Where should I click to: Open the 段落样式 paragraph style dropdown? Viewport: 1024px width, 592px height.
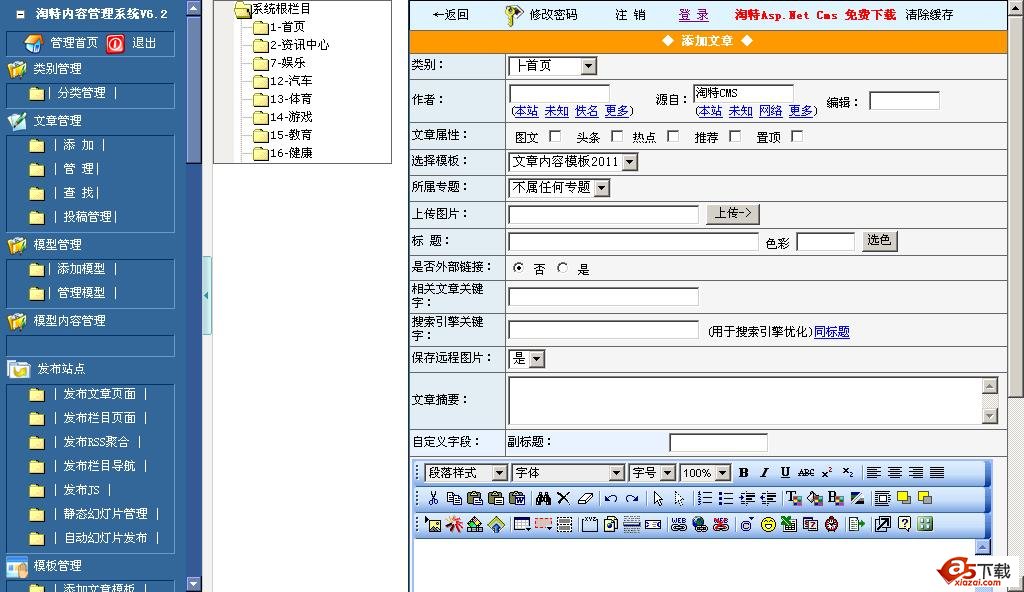[x=500, y=473]
